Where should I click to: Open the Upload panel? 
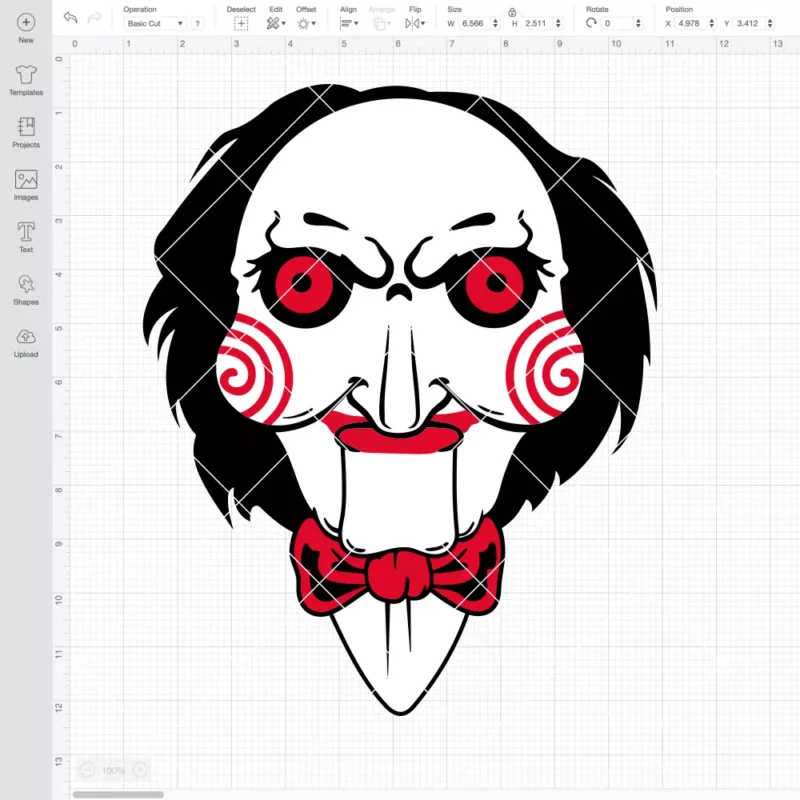click(26, 342)
